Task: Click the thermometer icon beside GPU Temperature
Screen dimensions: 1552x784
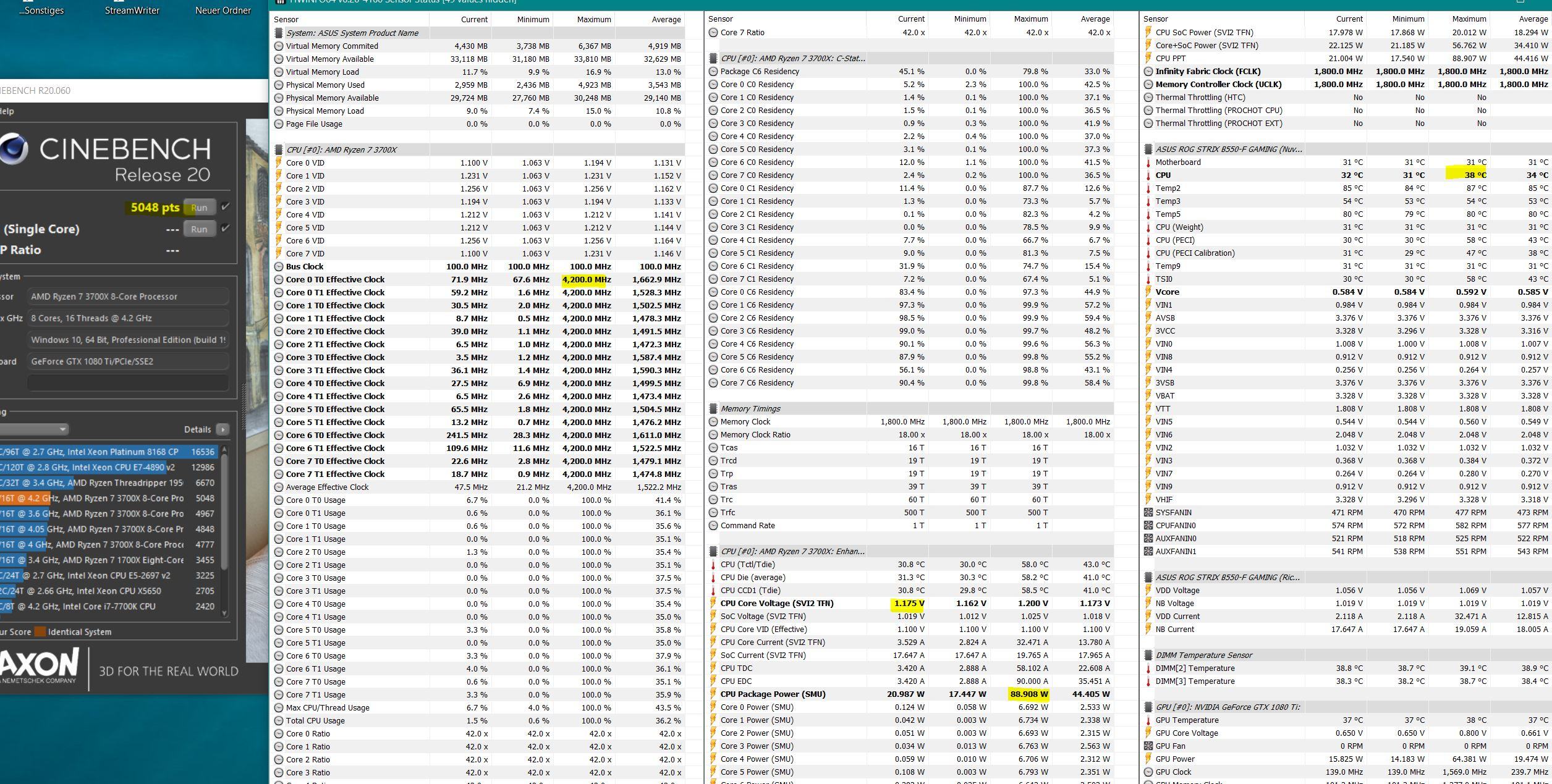Action: pyautogui.click(x=1148, y=720)
